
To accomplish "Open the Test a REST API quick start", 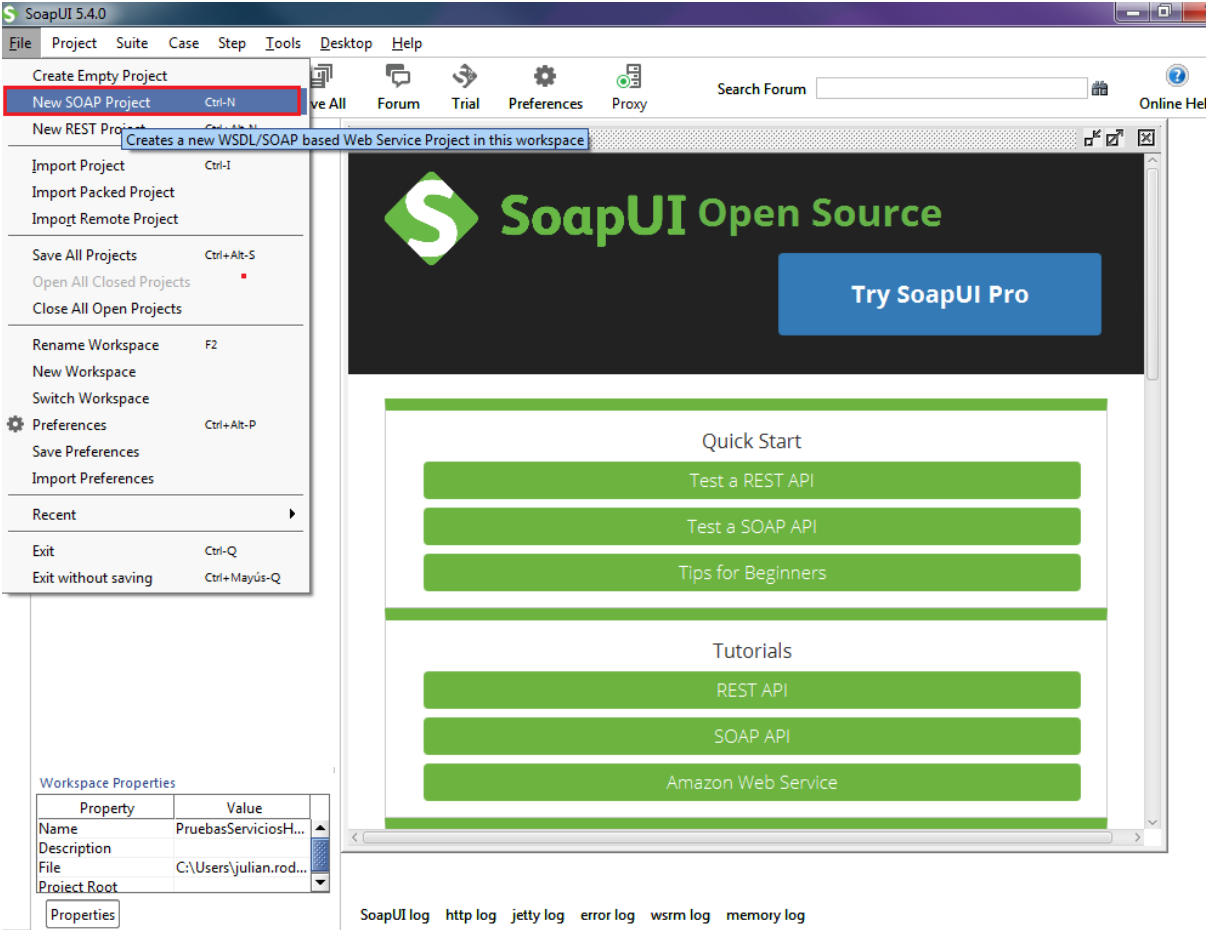I will 751,481.
